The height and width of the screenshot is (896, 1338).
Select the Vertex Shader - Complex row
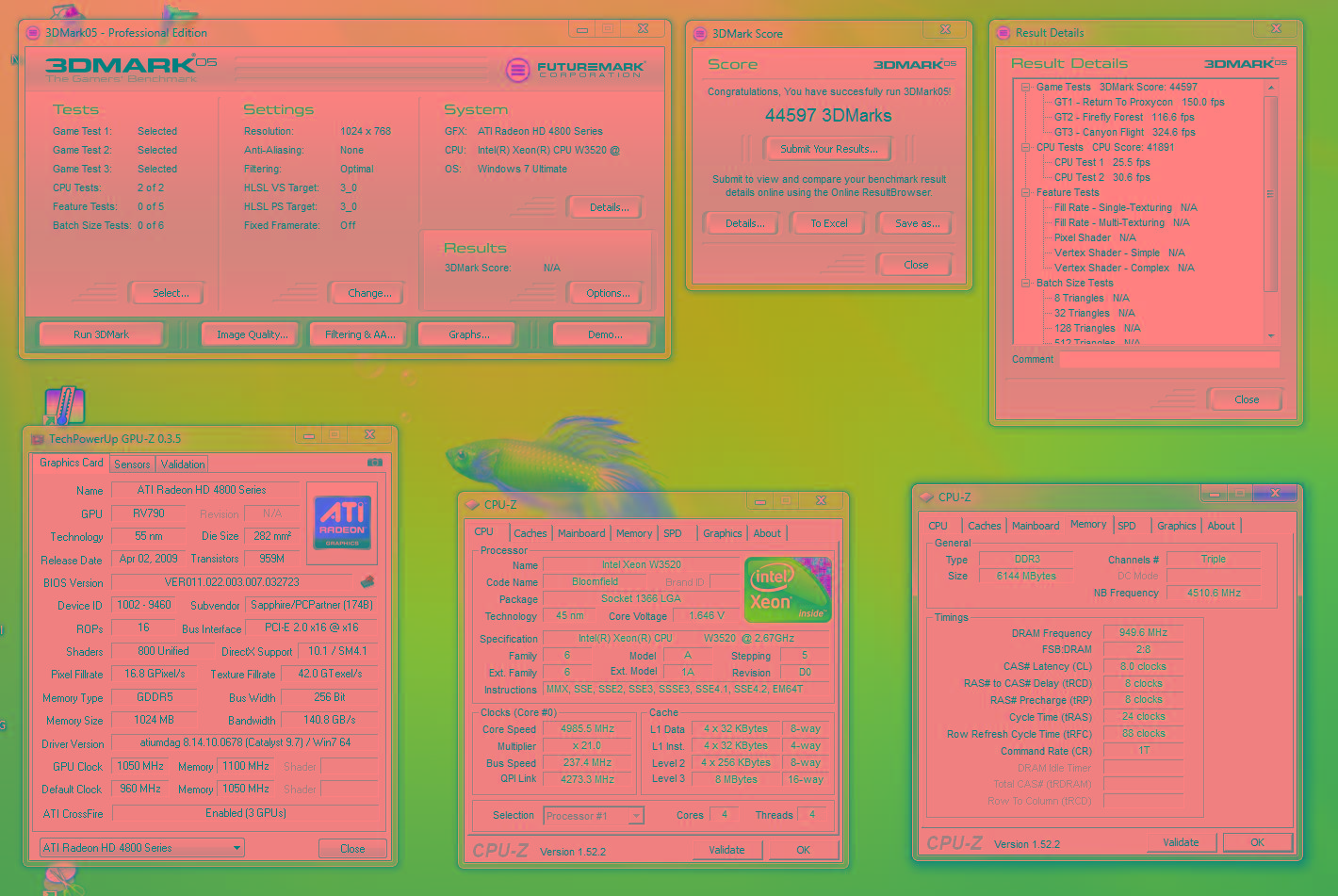[1124, 268]
